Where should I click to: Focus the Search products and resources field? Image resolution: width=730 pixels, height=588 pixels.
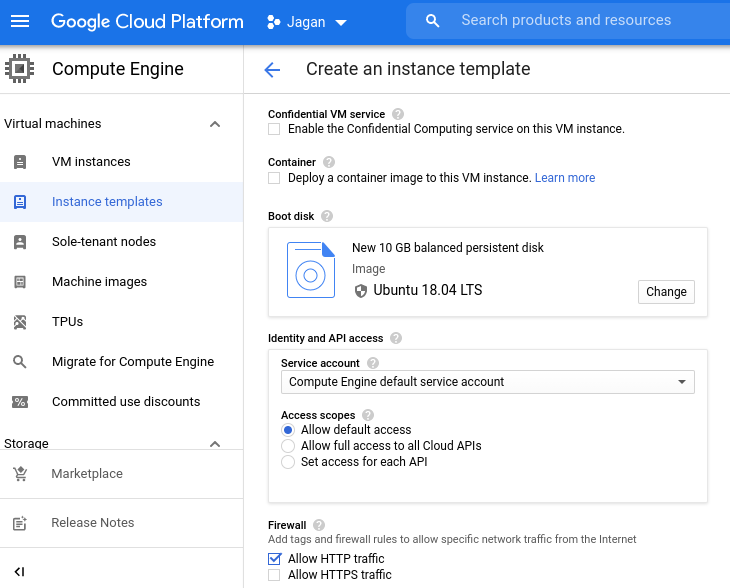tap(566, 20)
